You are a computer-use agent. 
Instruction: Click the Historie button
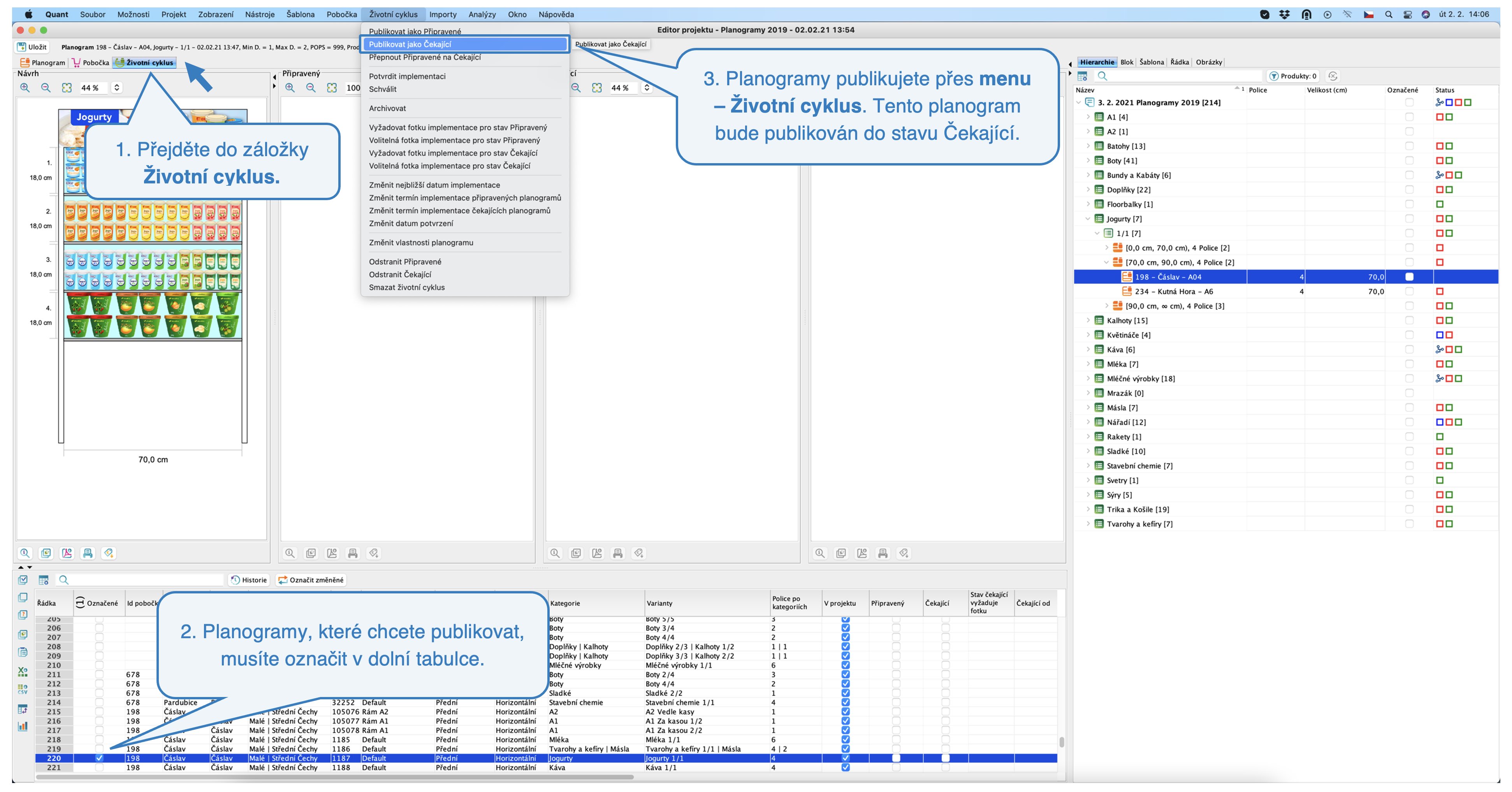249,580
